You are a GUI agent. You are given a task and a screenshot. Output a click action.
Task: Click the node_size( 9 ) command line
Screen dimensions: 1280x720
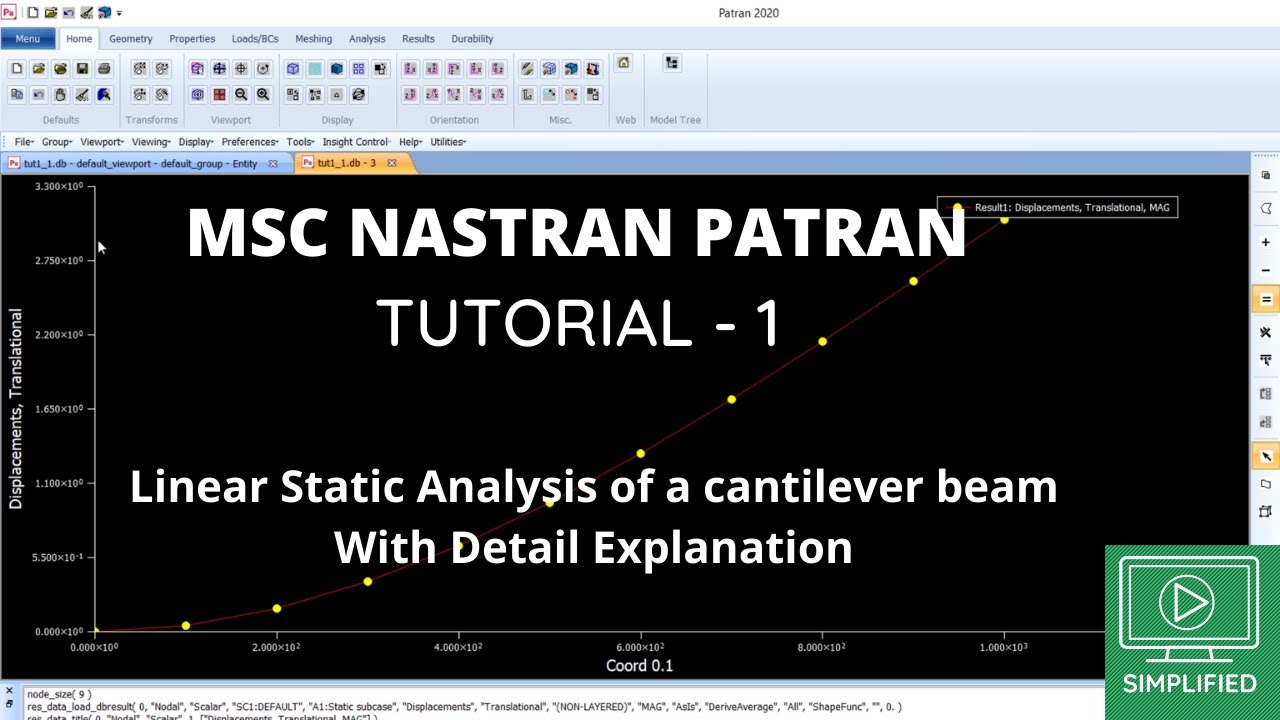[x=59, y=694]
